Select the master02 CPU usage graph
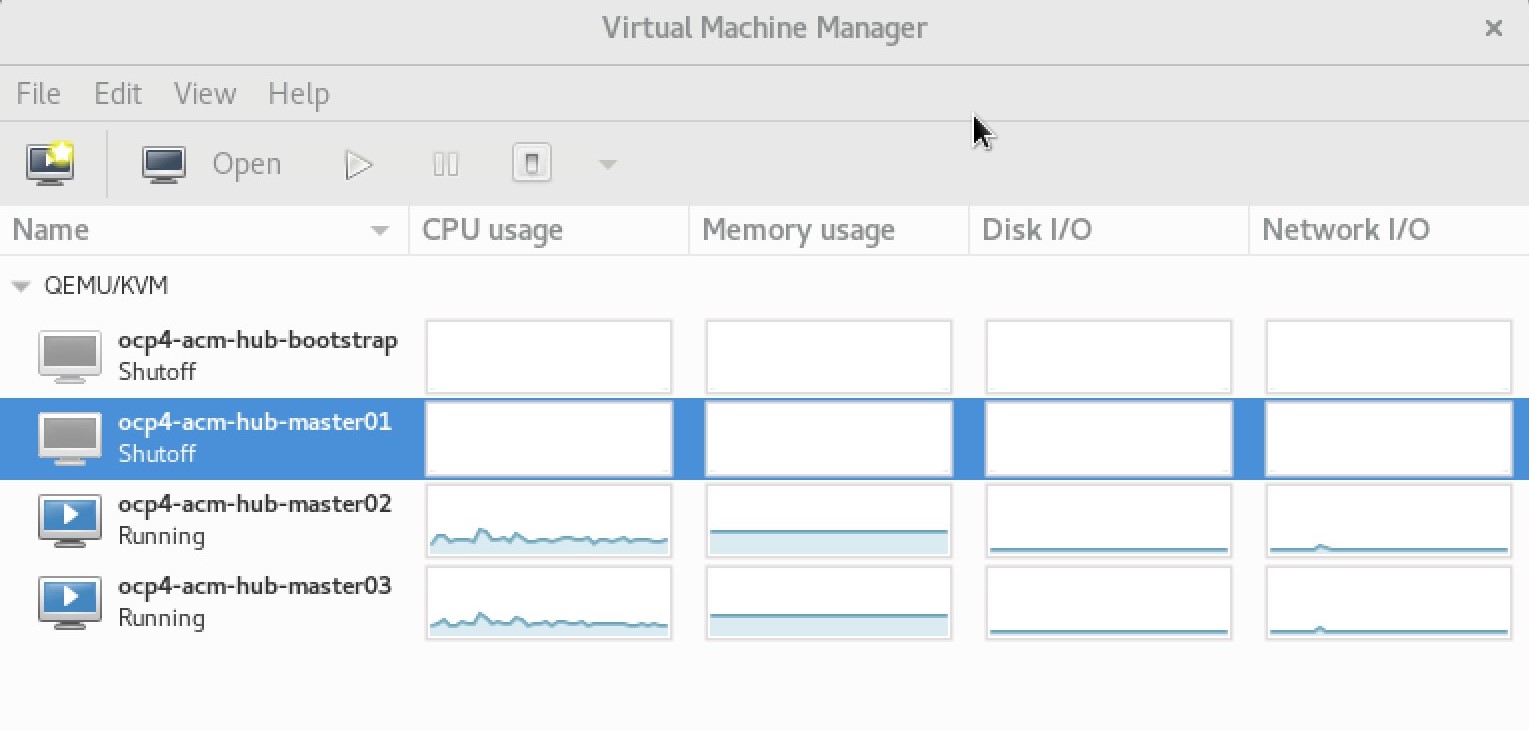Image resolution: width=1529 pixels, height=731 pixels. coord(548,521)
